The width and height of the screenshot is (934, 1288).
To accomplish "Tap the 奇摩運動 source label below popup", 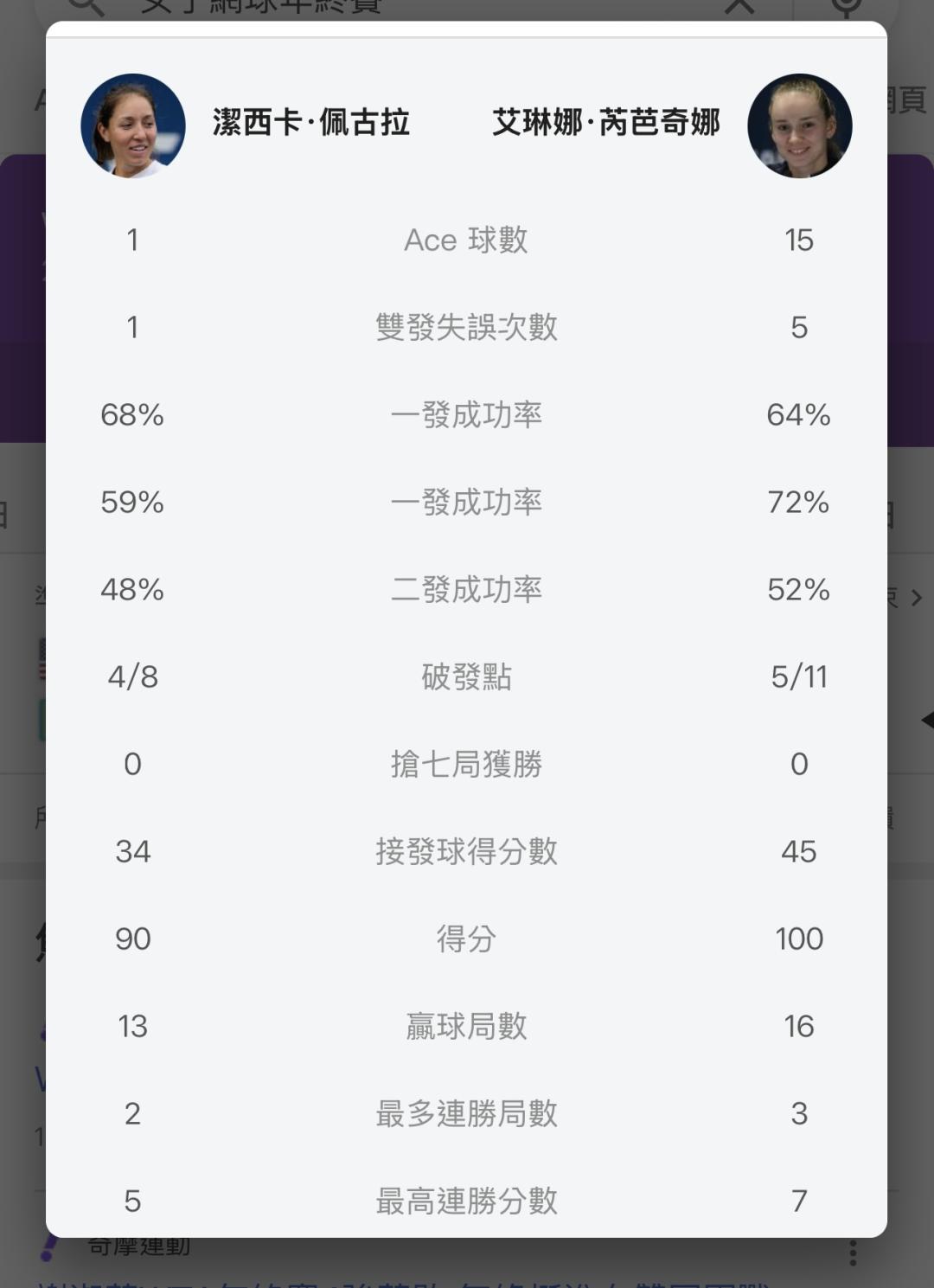I will coord(138,1247).
